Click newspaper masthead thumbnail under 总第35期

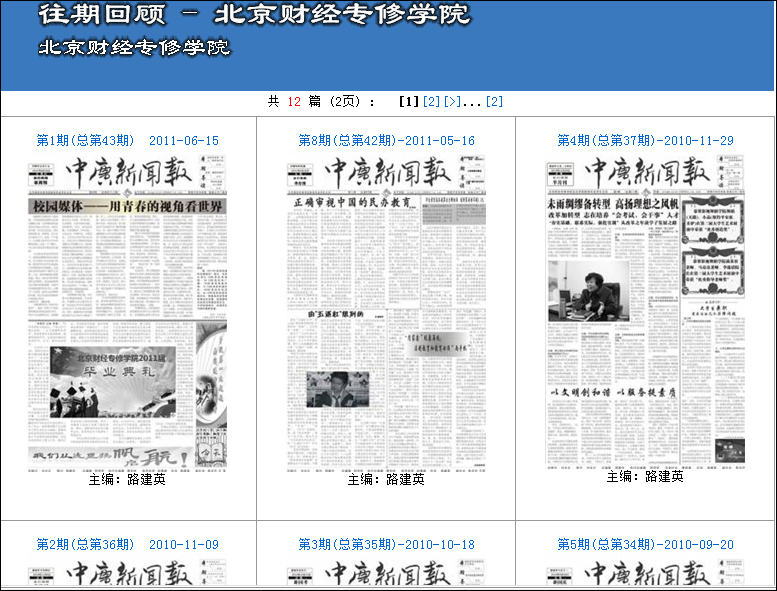click(x=386, y=573)
